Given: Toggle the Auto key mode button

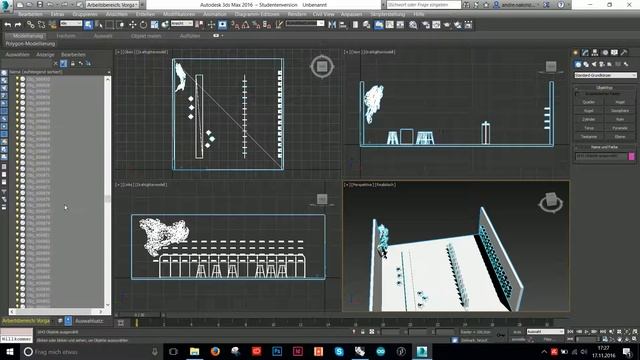Looking at the screenshot, I should (x=517, y=332).
